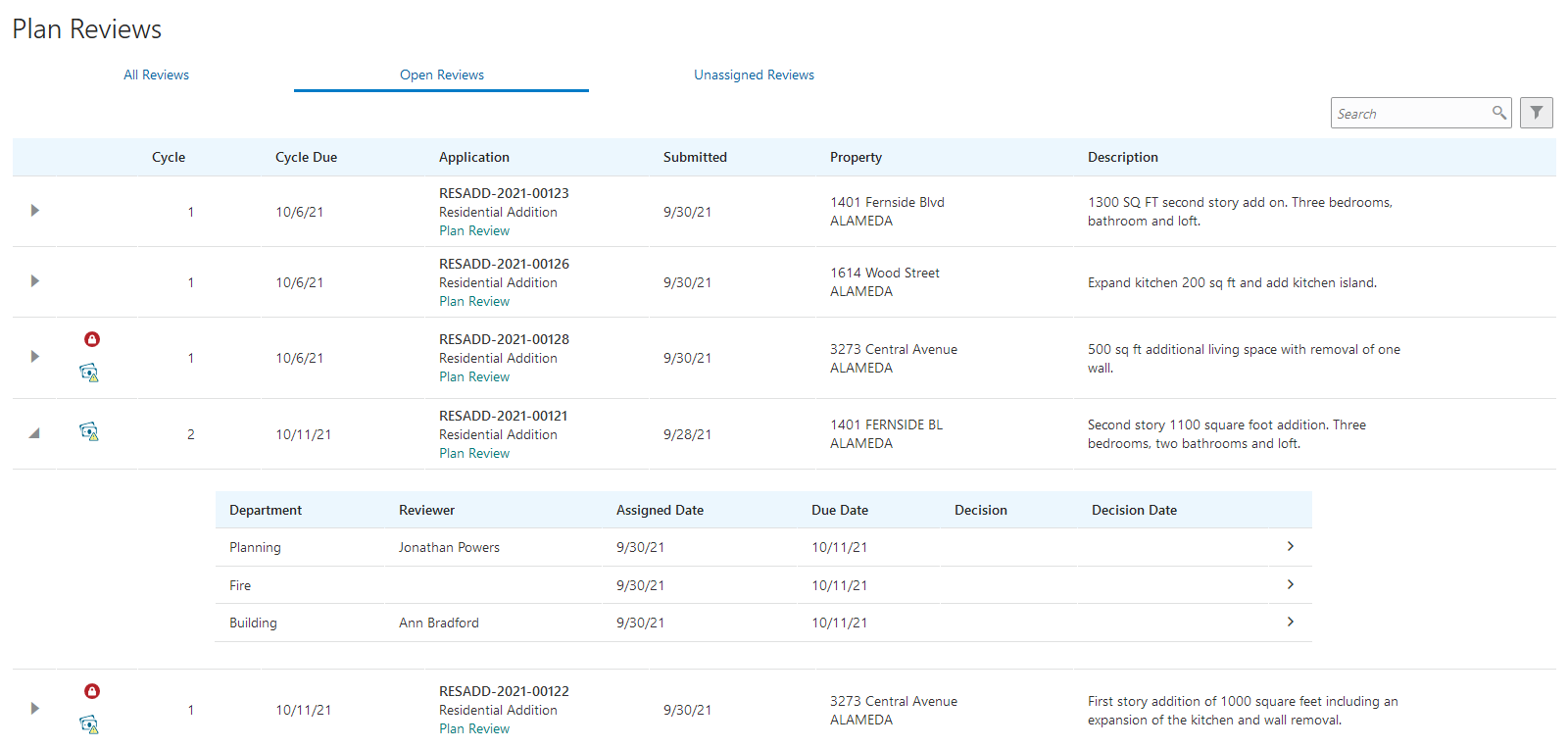Click the fees warning icon for RESADD-2021-00121
Screen dimensions: 1568x748
pos(89,431)
